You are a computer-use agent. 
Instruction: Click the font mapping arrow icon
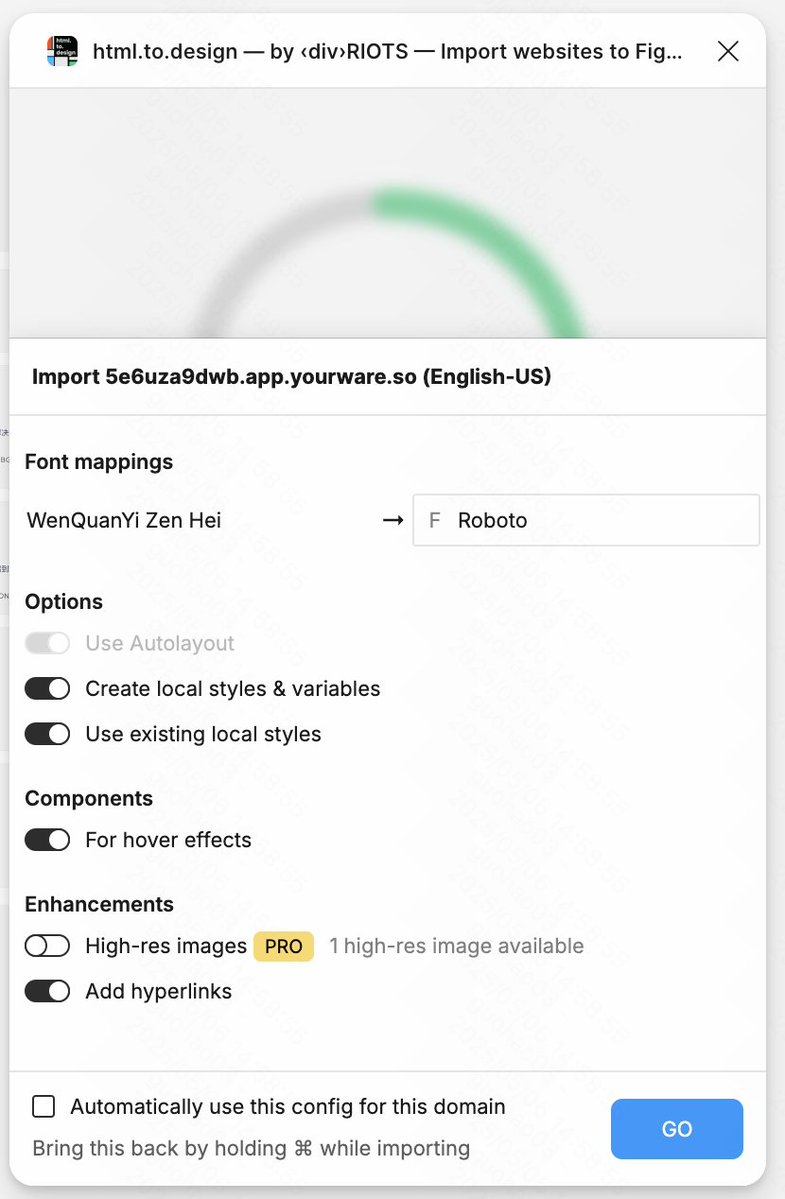point(393,520)
